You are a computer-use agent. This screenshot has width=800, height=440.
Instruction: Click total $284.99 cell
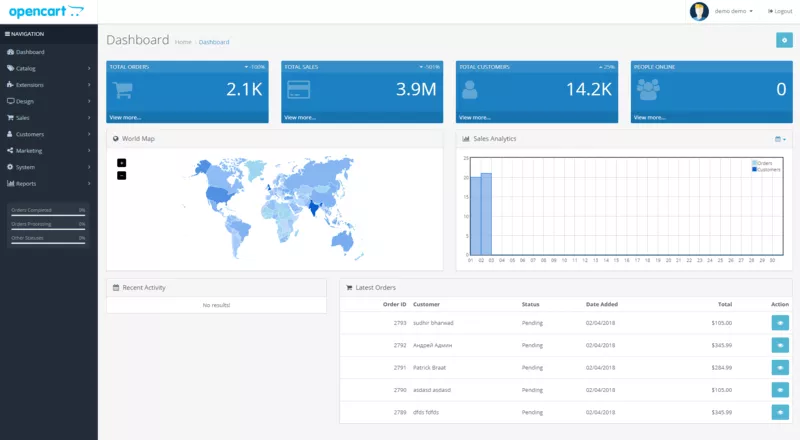721,368
